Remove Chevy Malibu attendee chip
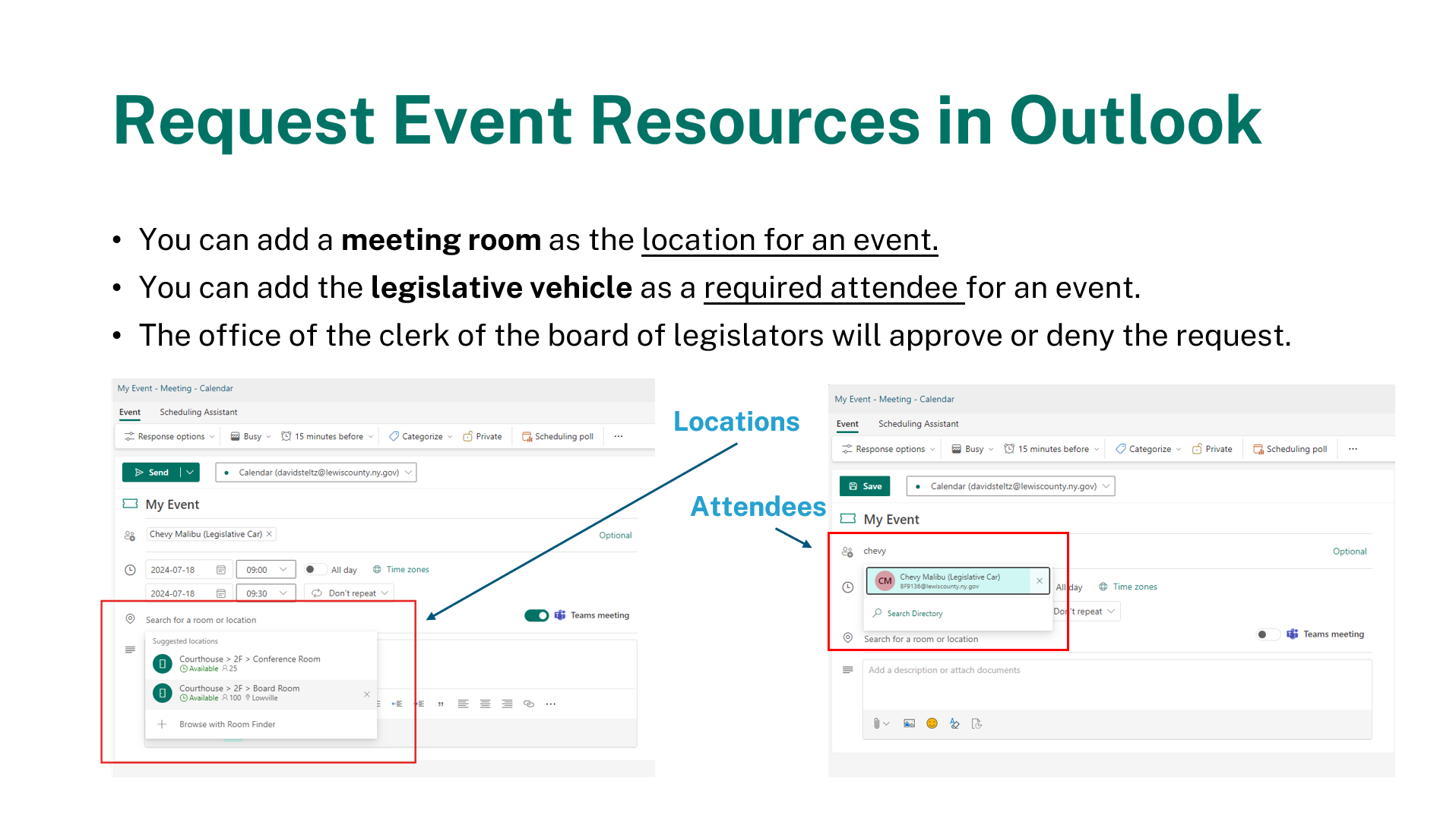Screen dimensions: 1456x819 269,534
